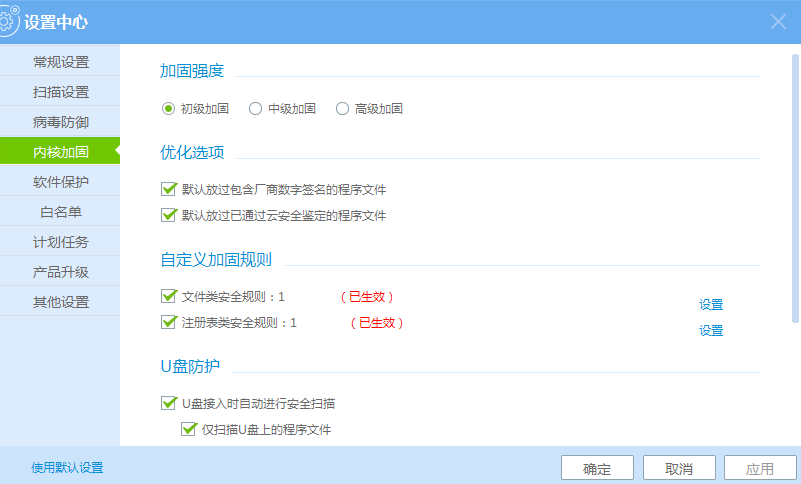
Task: Click the settings center gear icon
Action: coord(9,22)
